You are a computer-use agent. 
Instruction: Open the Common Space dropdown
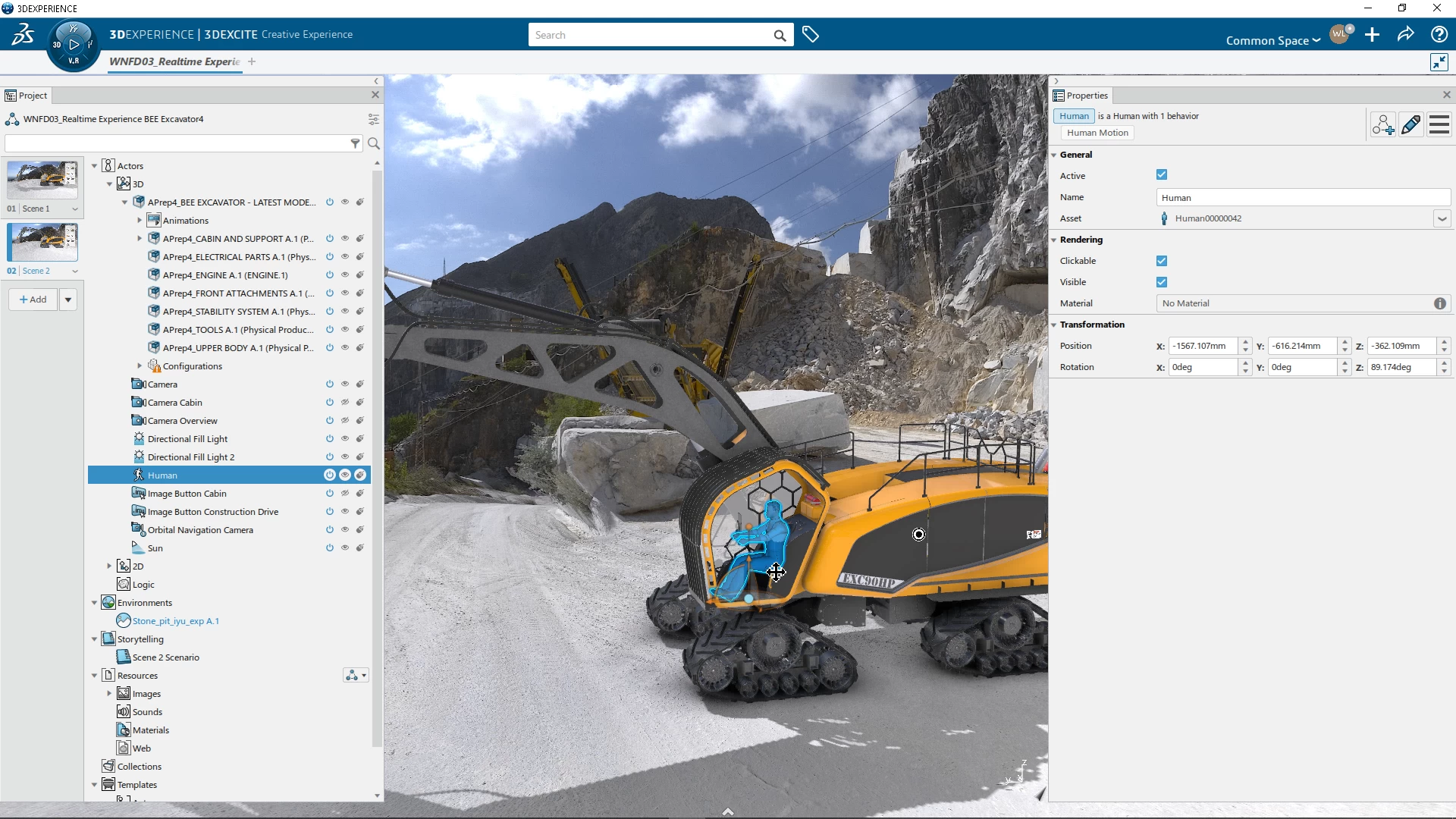[x=1272, y=40]
